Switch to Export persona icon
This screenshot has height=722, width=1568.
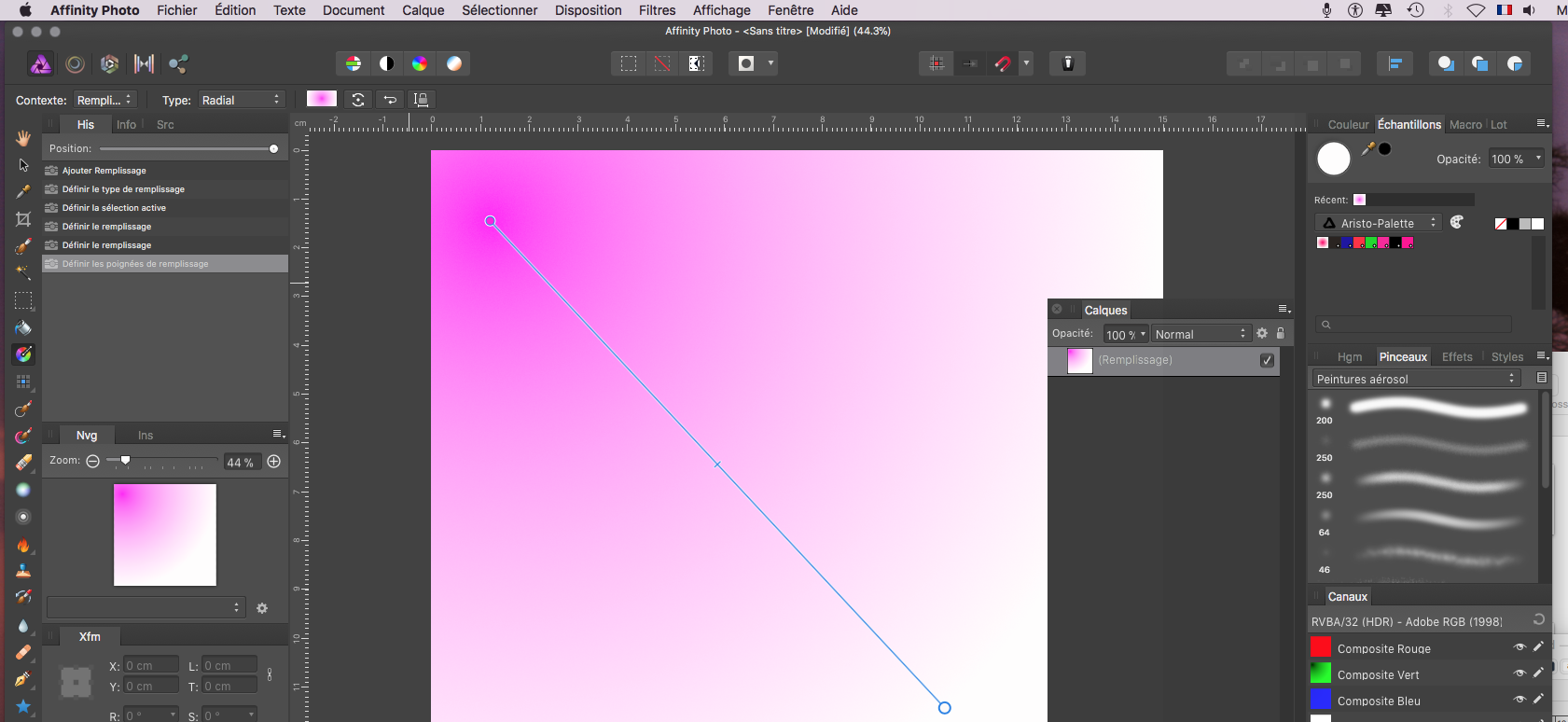(x=178, y=63)
